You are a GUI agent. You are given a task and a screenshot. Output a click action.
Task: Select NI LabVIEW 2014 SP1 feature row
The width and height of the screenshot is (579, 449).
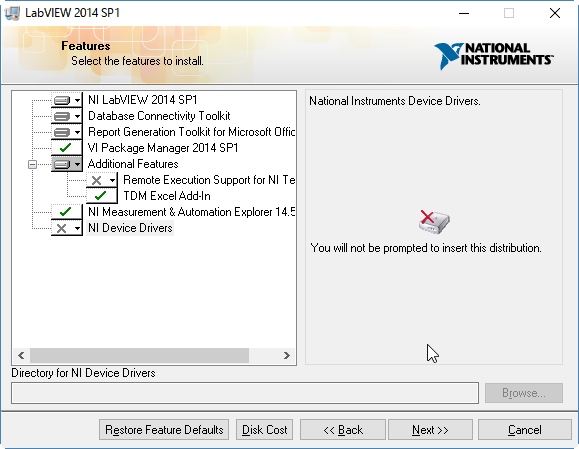click(143, 100)
